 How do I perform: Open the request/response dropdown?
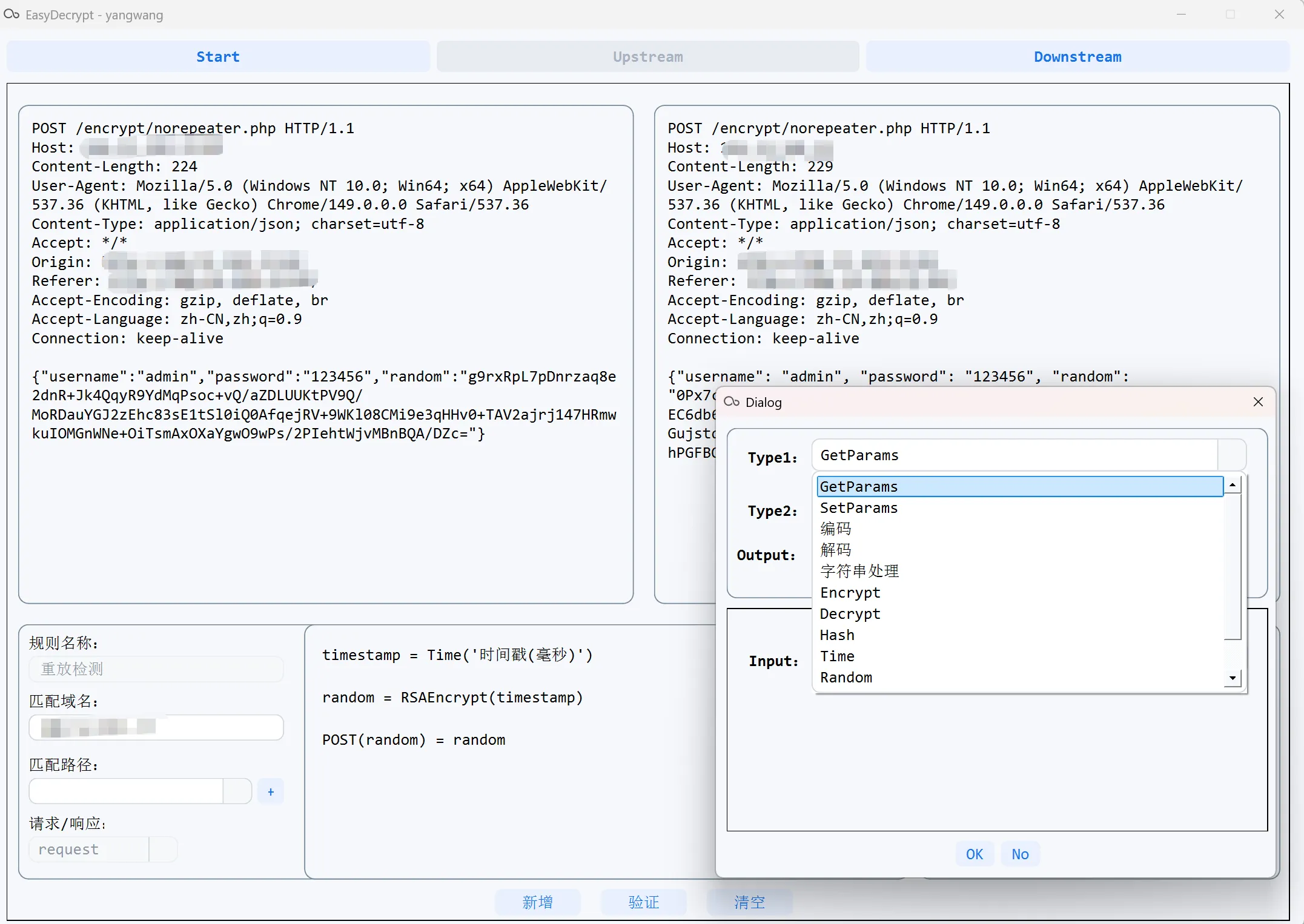tap(103, 849)
